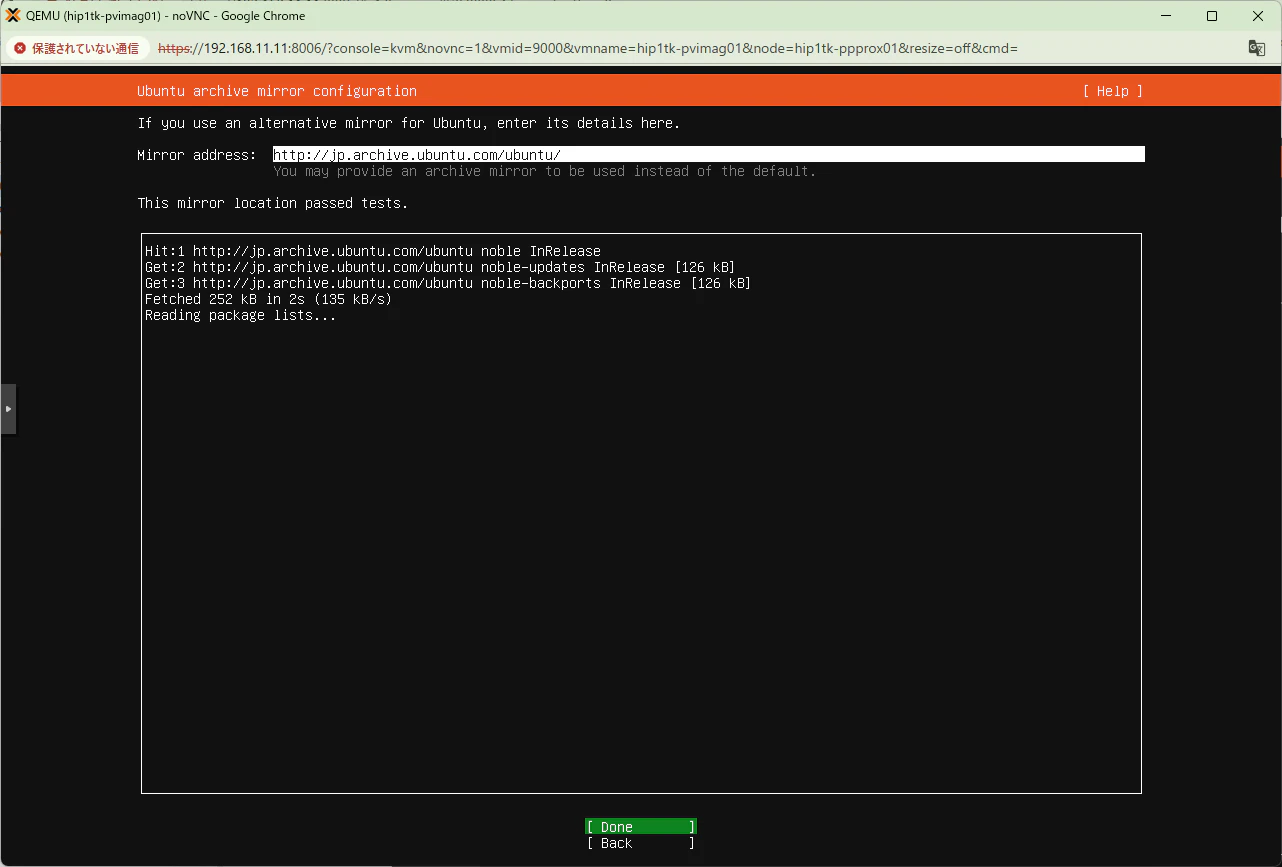Click the archive mirror hint text below field

point(545,171)
